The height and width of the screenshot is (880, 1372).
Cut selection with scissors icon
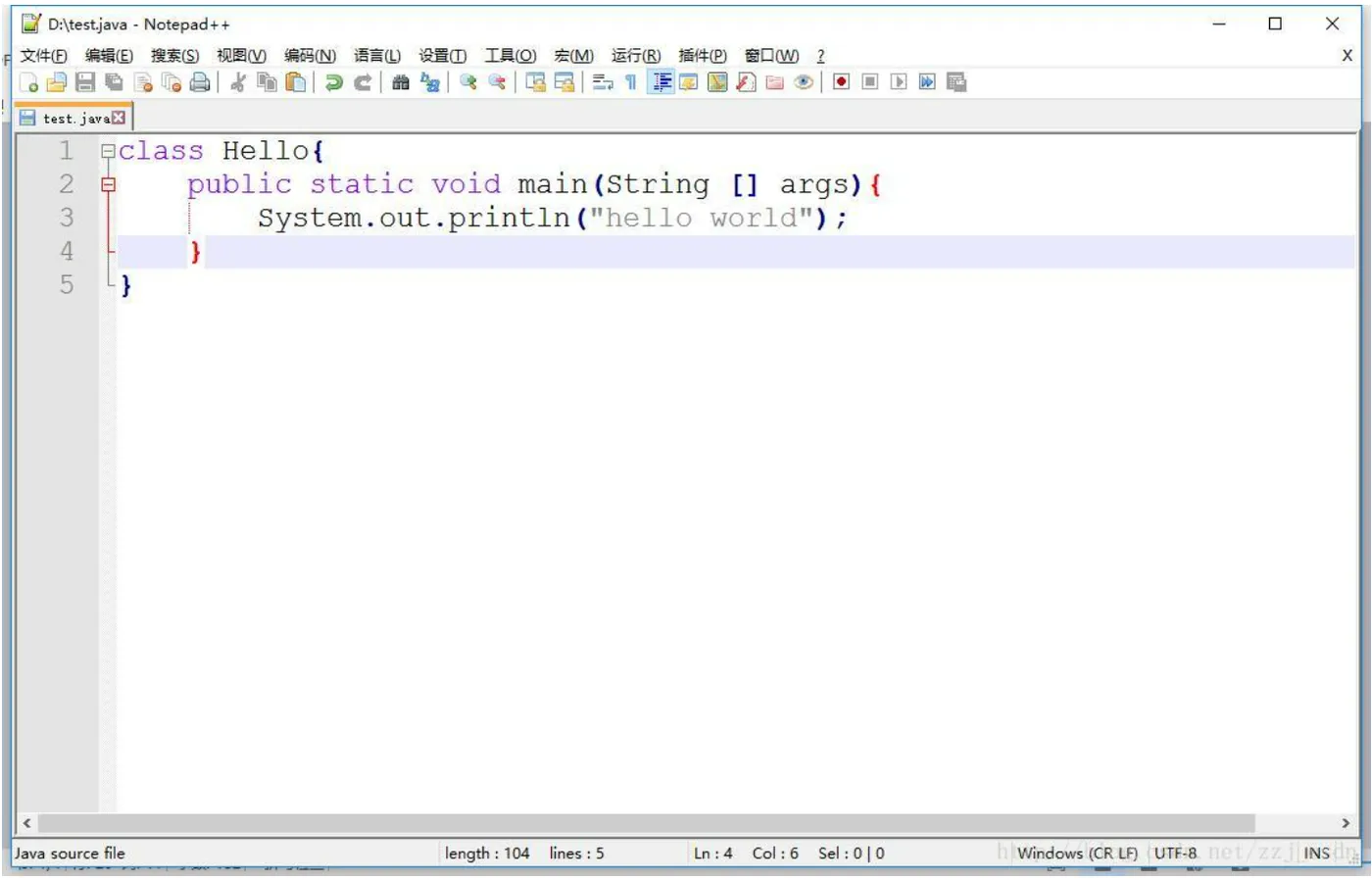(x=237, y=82)
